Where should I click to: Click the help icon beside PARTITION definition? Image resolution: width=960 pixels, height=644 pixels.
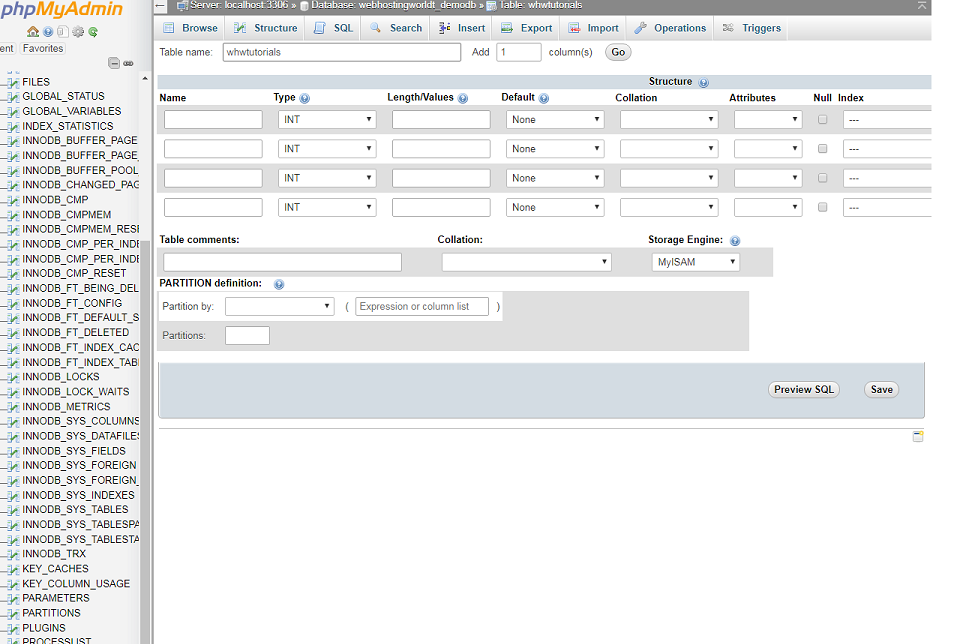click(x=279, y=284)
